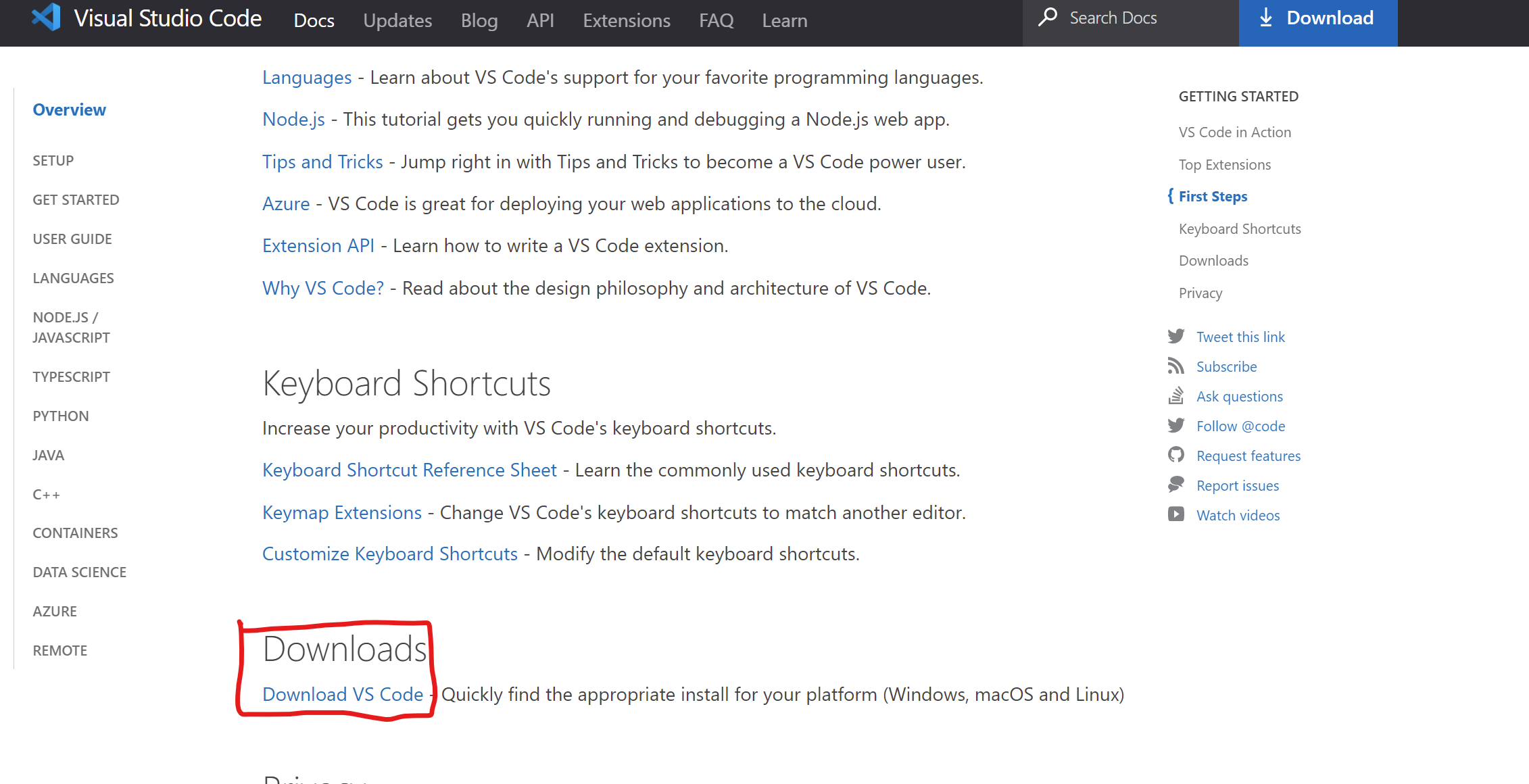Click the Visual Studio Code title text
Screen dimensions: 1529x784
pyautogui.click(x=168, y=18)
